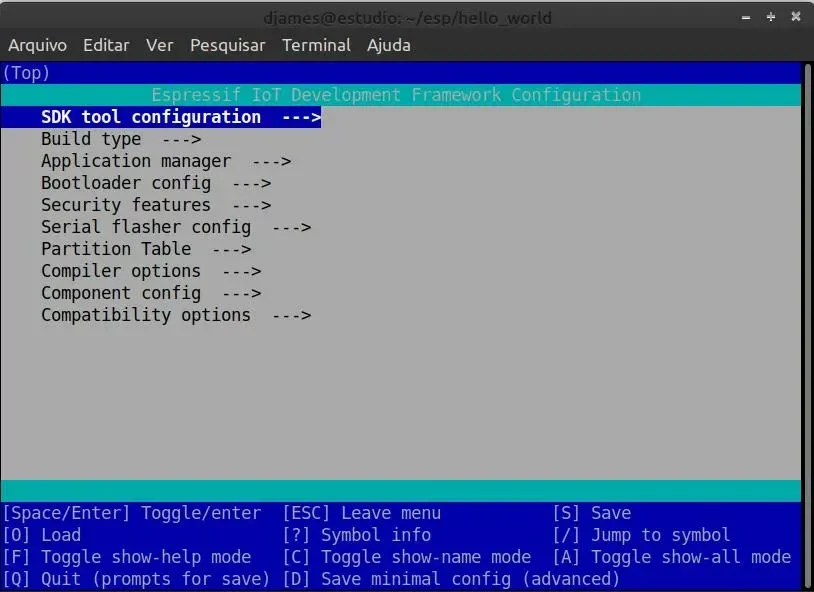Open the Editar menu
This screenshot has width=814, height=592.
[106, 45]
